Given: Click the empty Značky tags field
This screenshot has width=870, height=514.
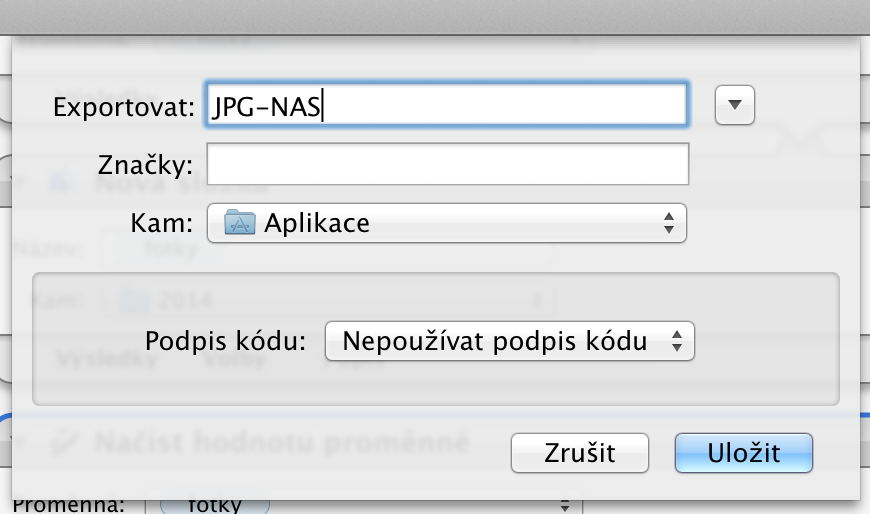Looking at the screenshot, I should [446, 164].
